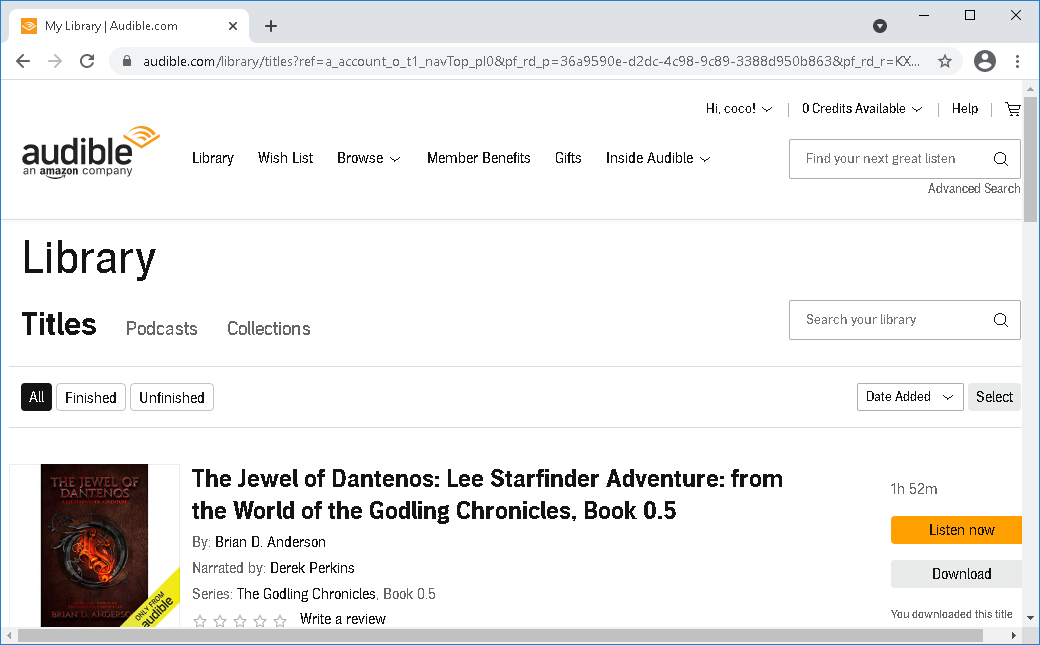
Task: Click the Select button
Action: pyautogui.click(x=994, y=397)
